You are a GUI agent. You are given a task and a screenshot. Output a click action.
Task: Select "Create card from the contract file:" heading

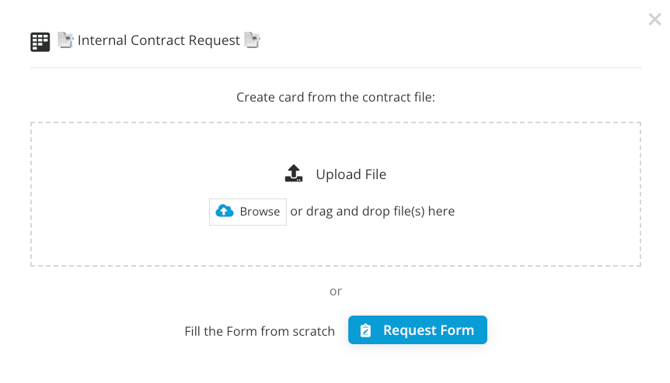click(335, 97)
